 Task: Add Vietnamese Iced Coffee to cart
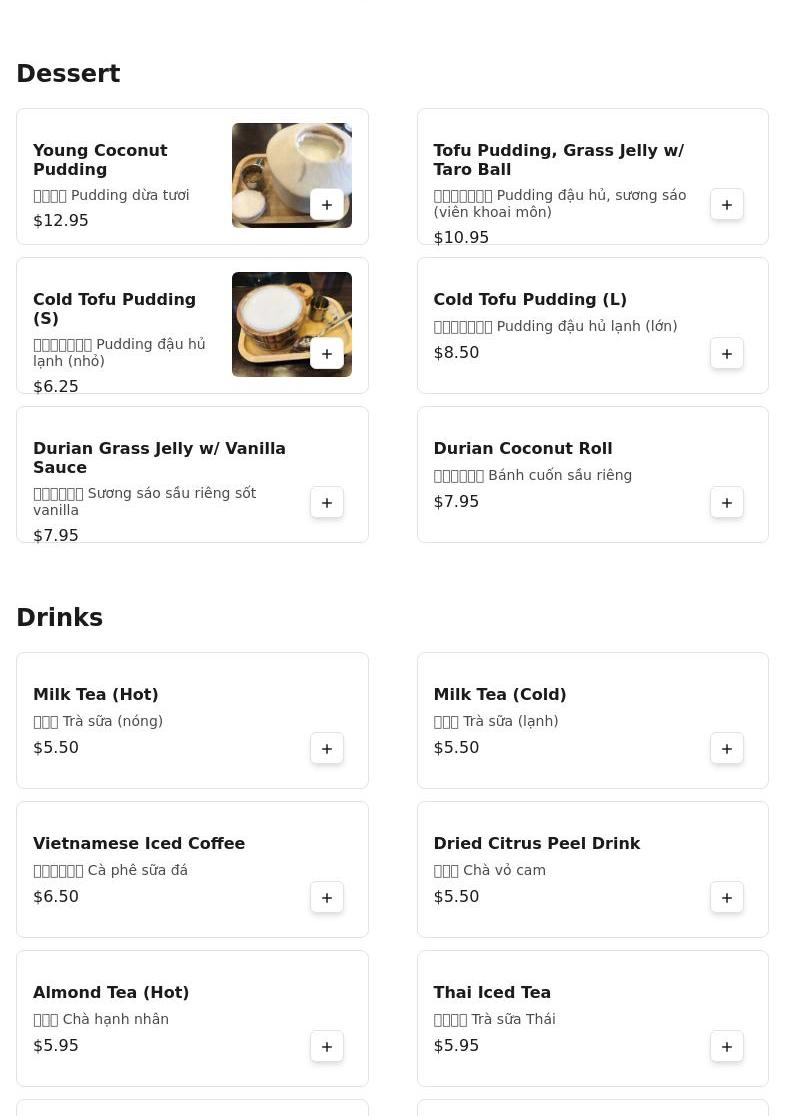point(327,897)
